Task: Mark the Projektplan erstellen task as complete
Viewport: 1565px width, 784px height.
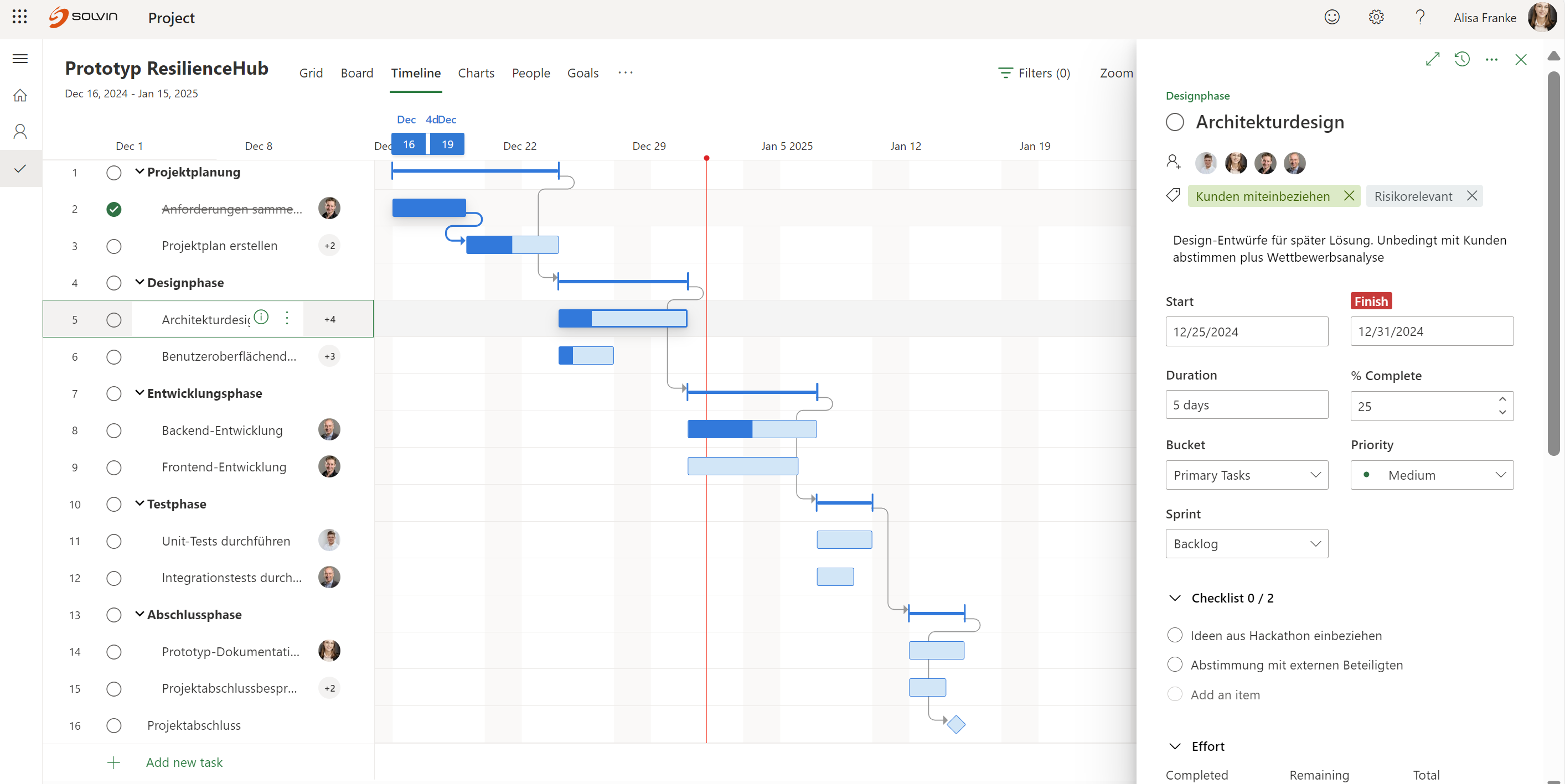Action: 113,246
